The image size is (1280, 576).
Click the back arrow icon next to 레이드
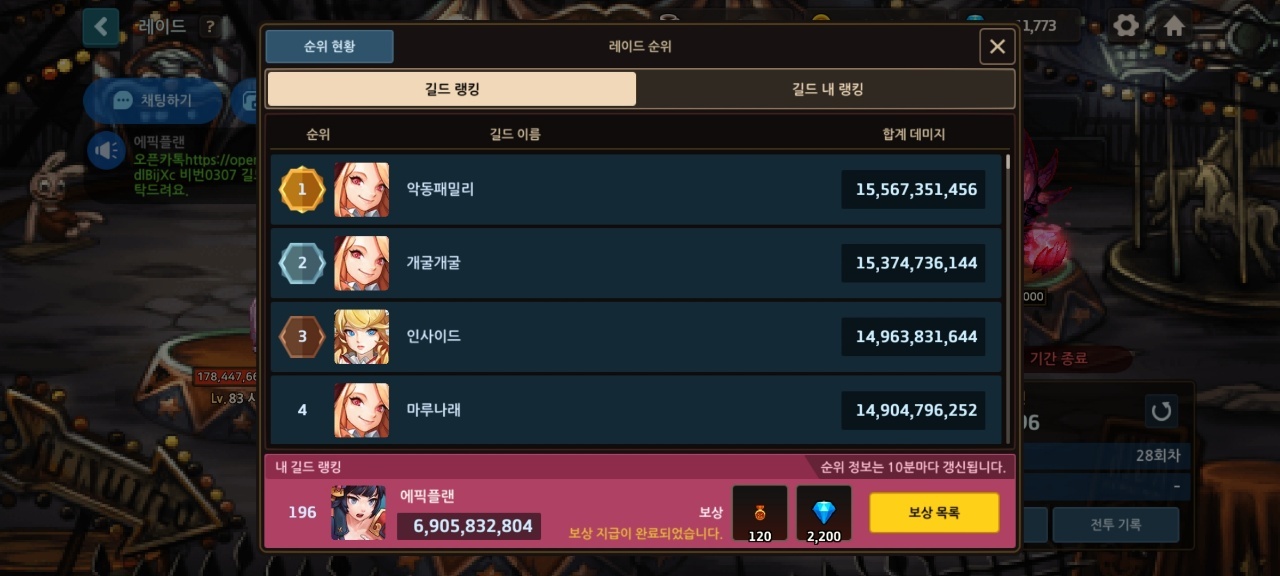pos(101,27)
